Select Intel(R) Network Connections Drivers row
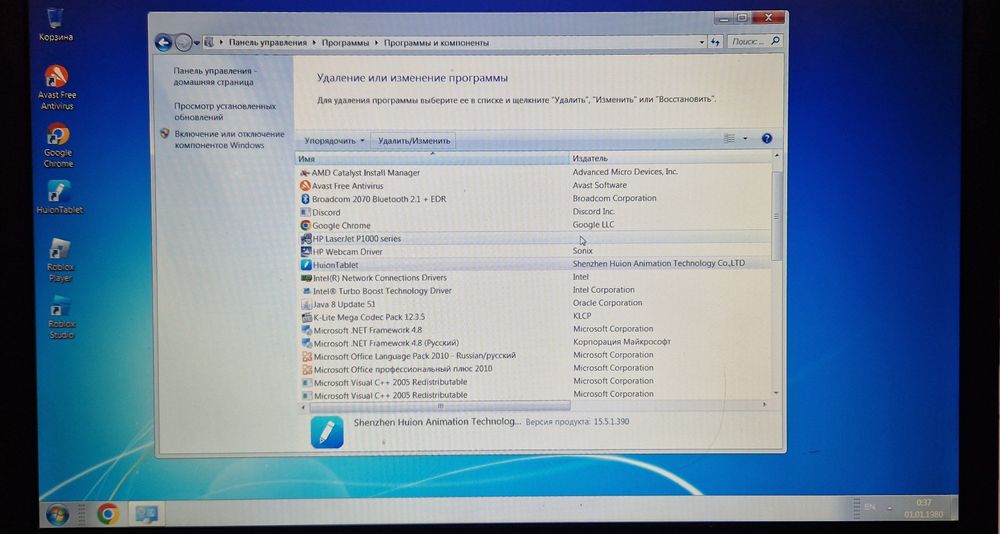The image size is (1000, 534). (535, 278)
